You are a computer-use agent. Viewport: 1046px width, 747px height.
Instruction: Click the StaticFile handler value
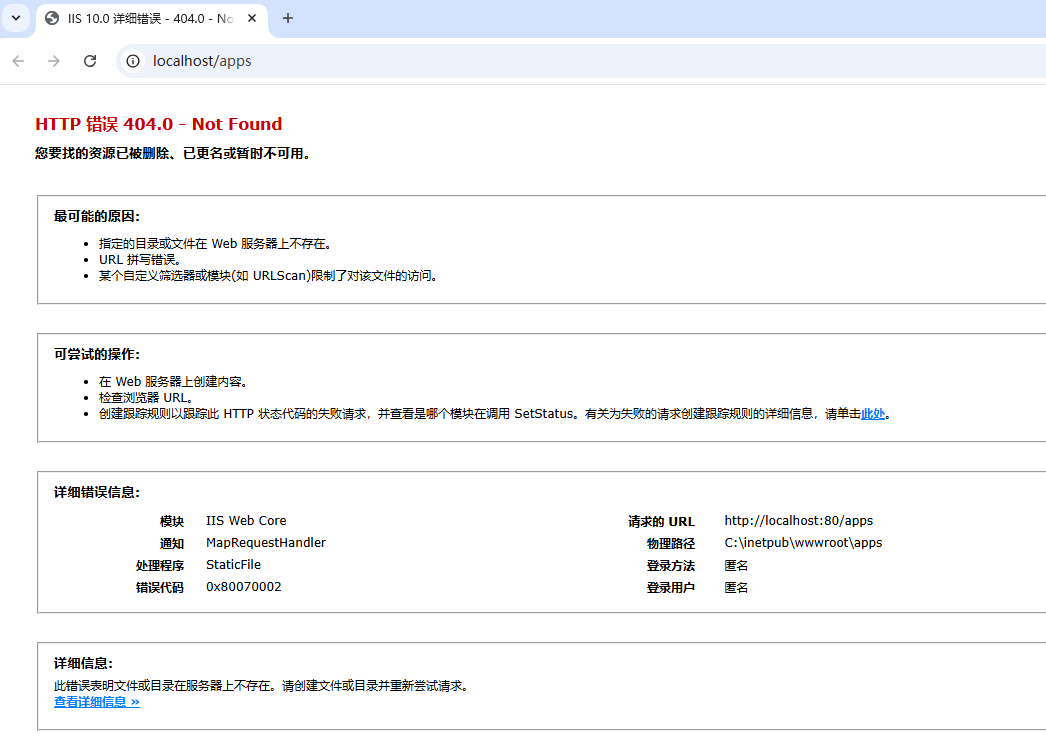233,565
